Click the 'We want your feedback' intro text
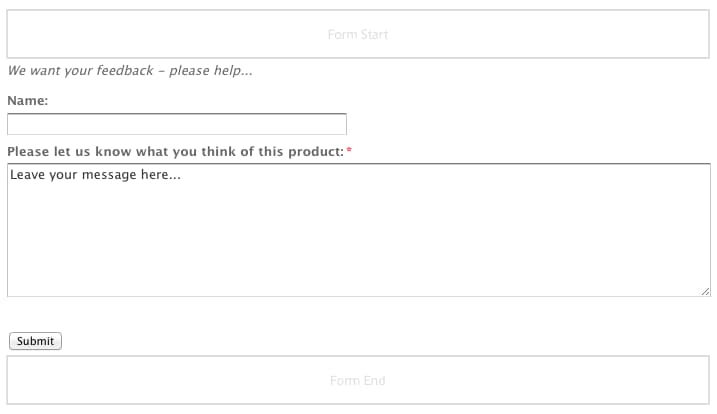This screenshot has height=414, width=717. 130,71
